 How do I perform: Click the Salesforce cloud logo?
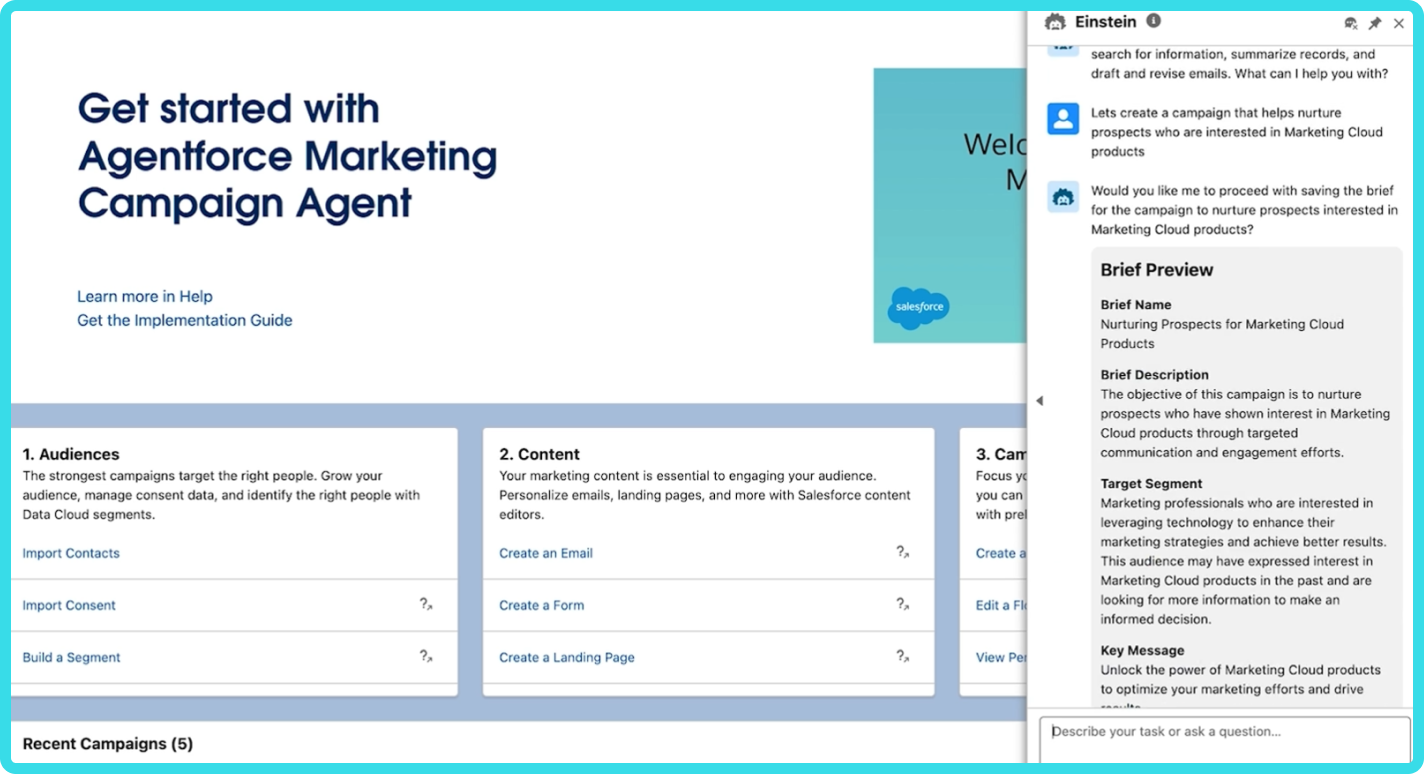[x=918, y=308]
